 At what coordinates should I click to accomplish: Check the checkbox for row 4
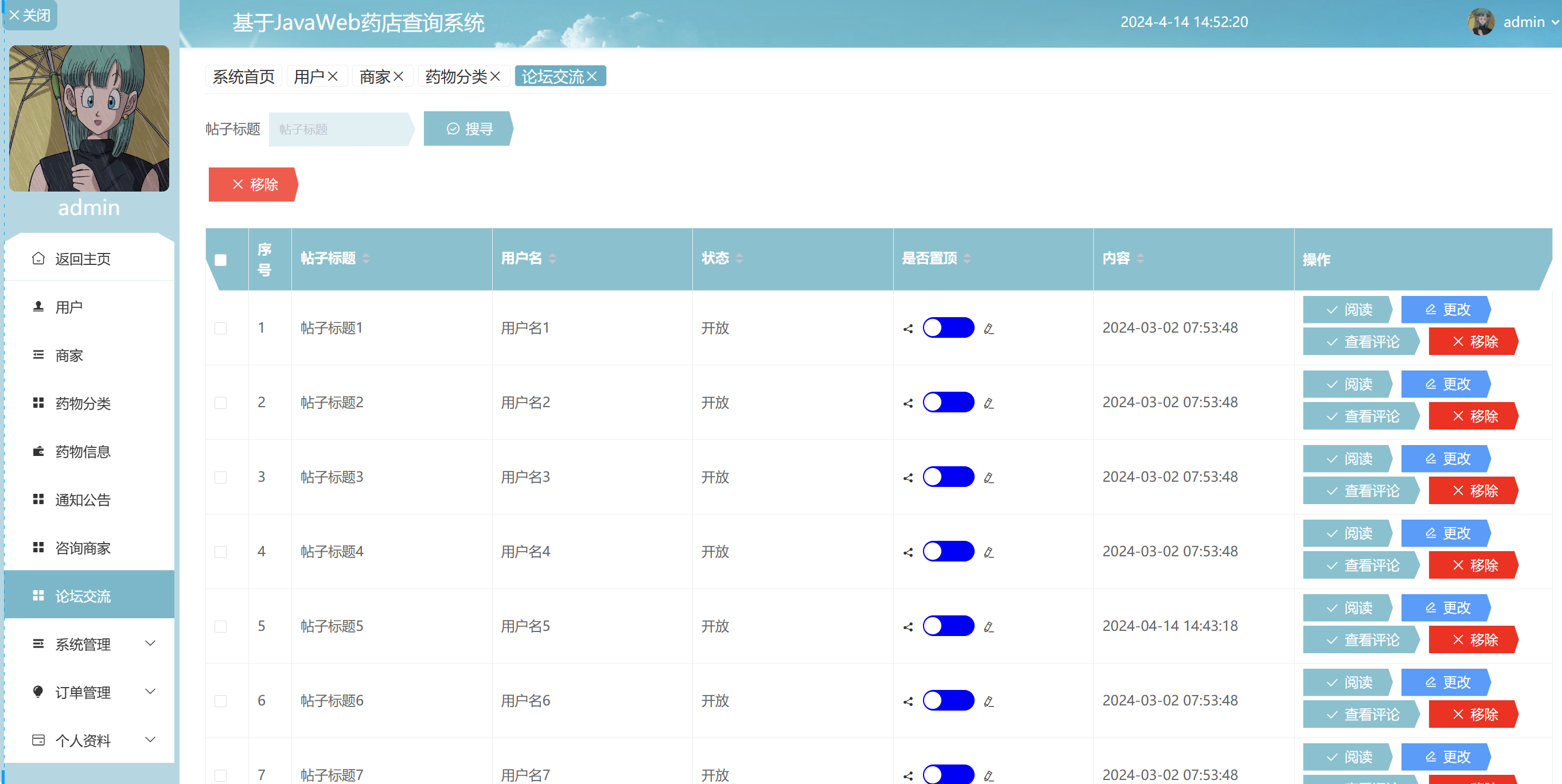[x=221, y=552]
